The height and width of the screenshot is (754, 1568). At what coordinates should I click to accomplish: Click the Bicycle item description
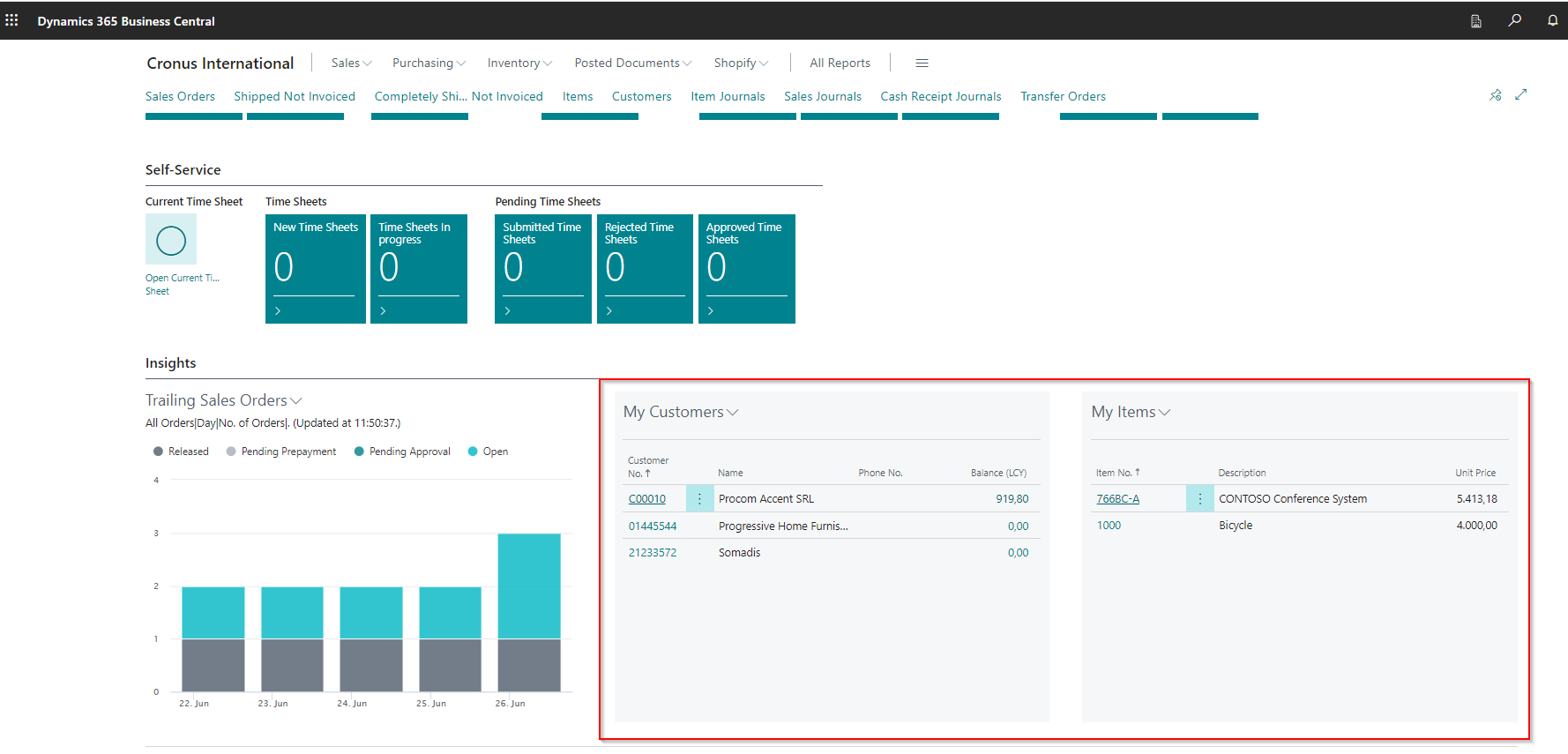click(1236, 526)
